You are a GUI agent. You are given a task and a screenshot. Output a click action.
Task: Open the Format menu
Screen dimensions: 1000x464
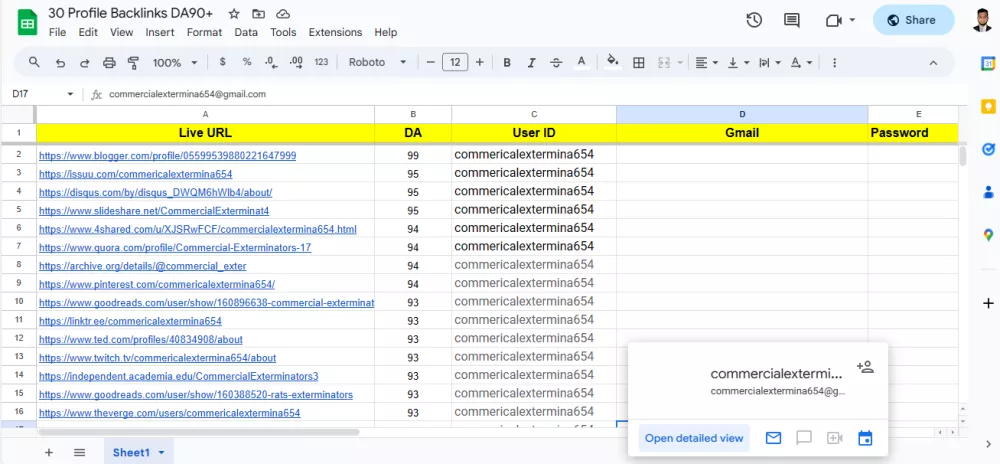(204, 32)
